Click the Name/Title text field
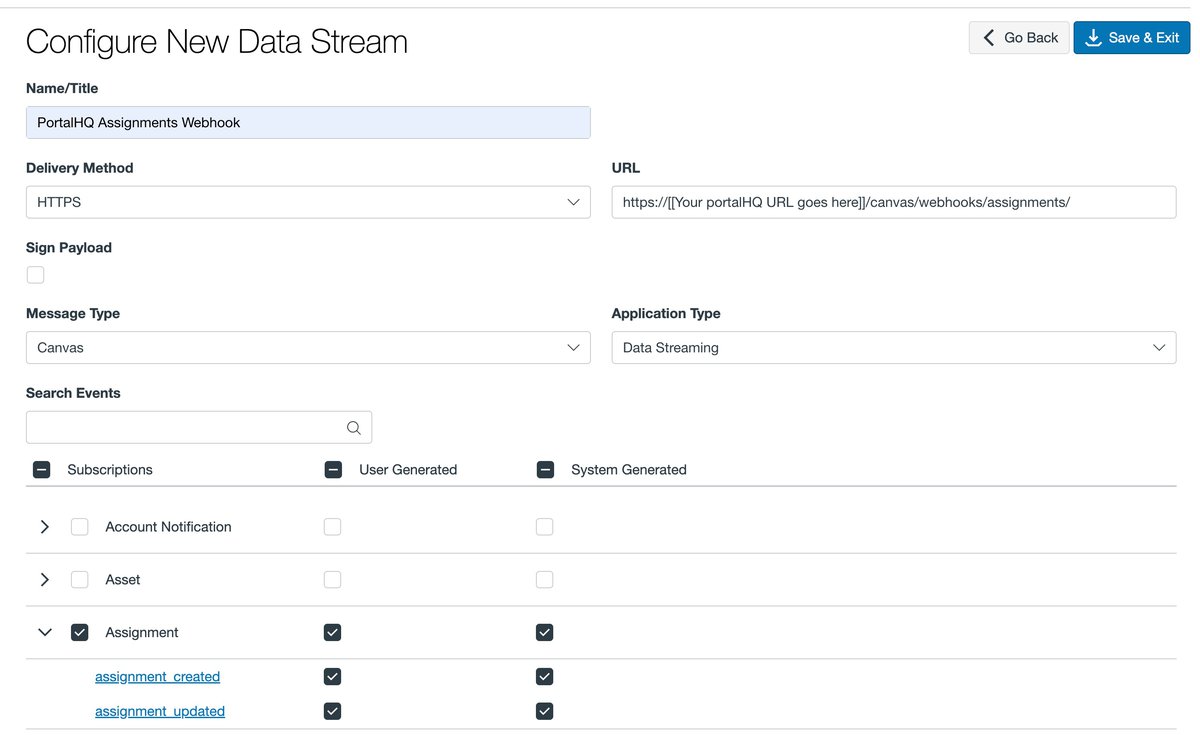 308,123
